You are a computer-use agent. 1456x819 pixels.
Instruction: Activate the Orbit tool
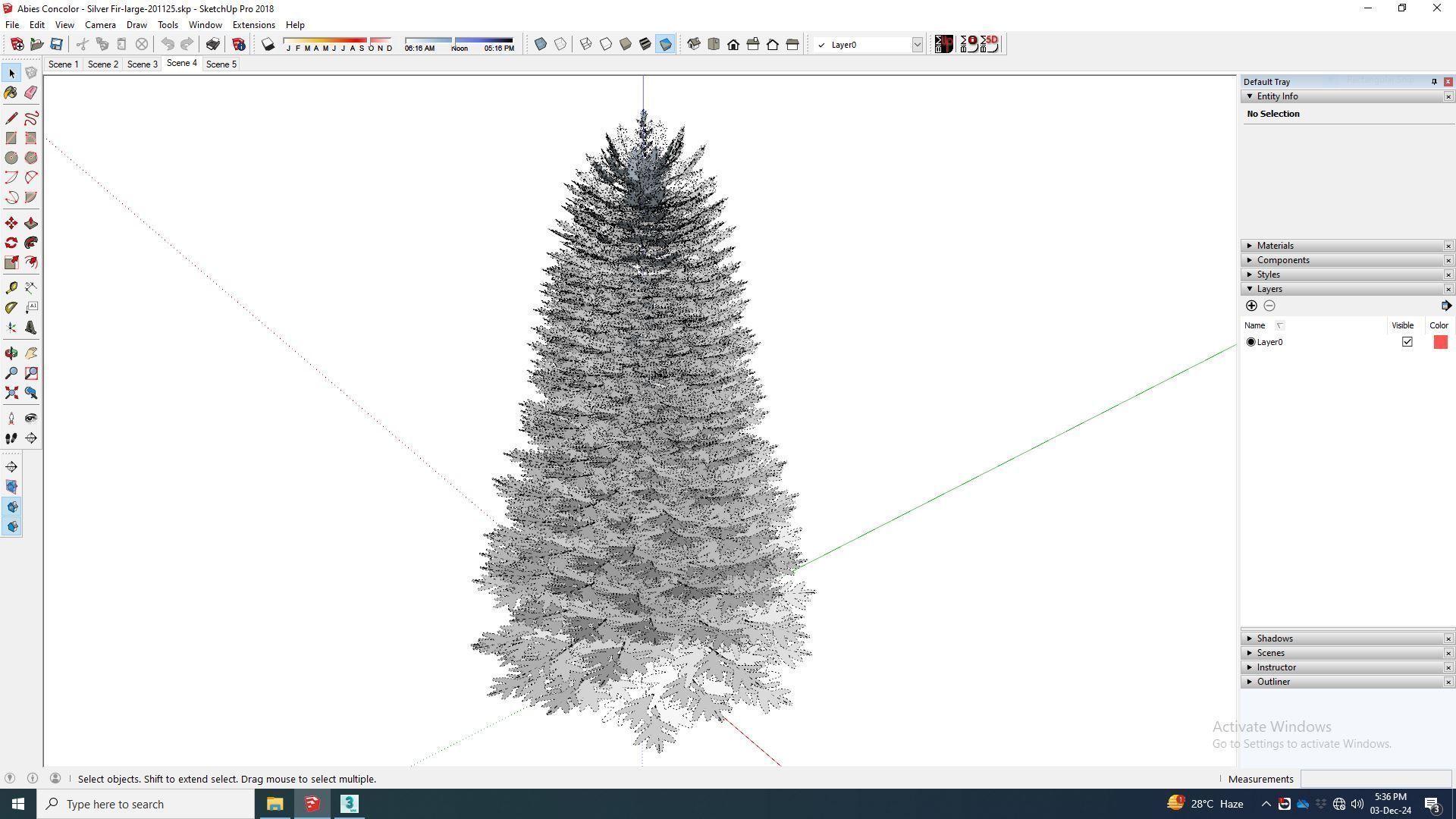[11, 353]
